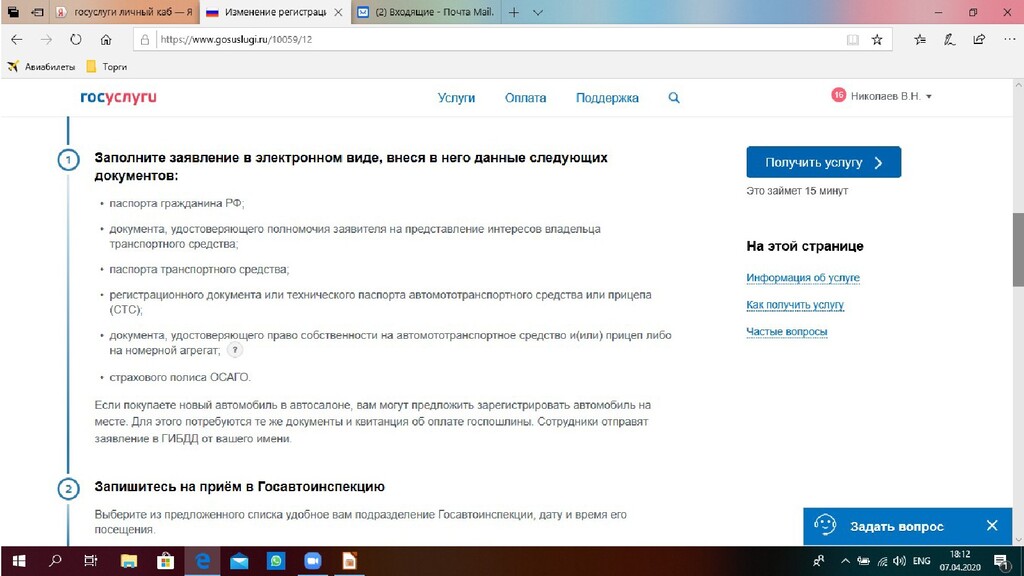The image size is (1024, 576).
Task: Open the Поддержка menu item
Action: [x=607, y=98]
